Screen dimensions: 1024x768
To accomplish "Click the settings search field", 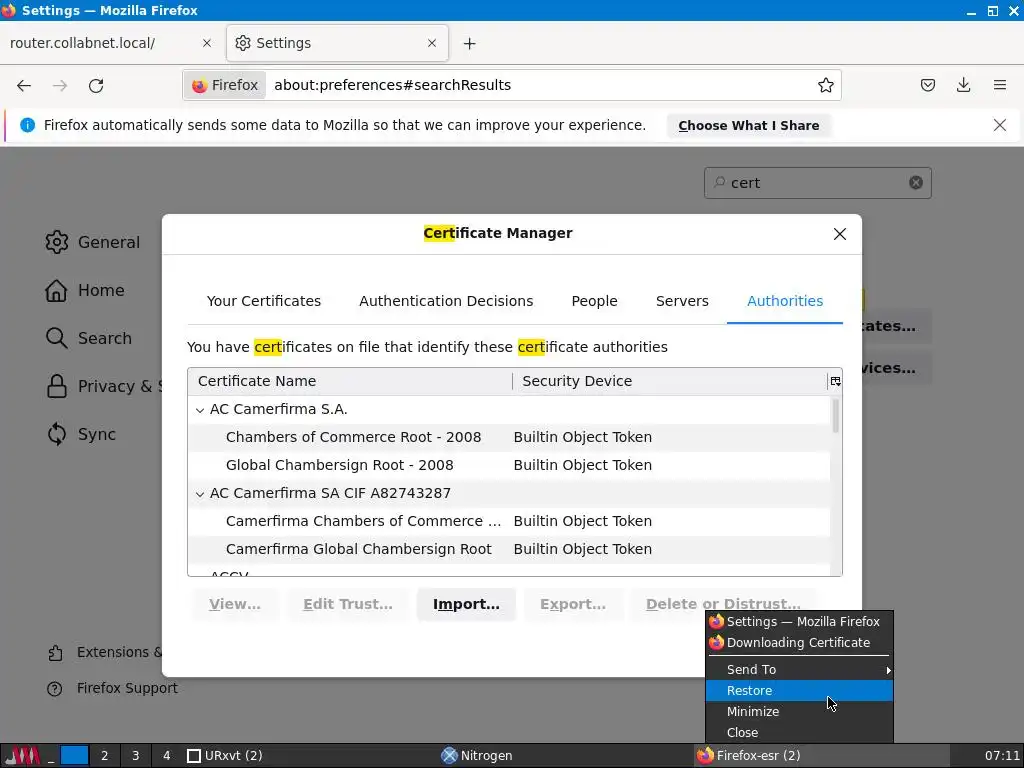I will tap(816, 183).
